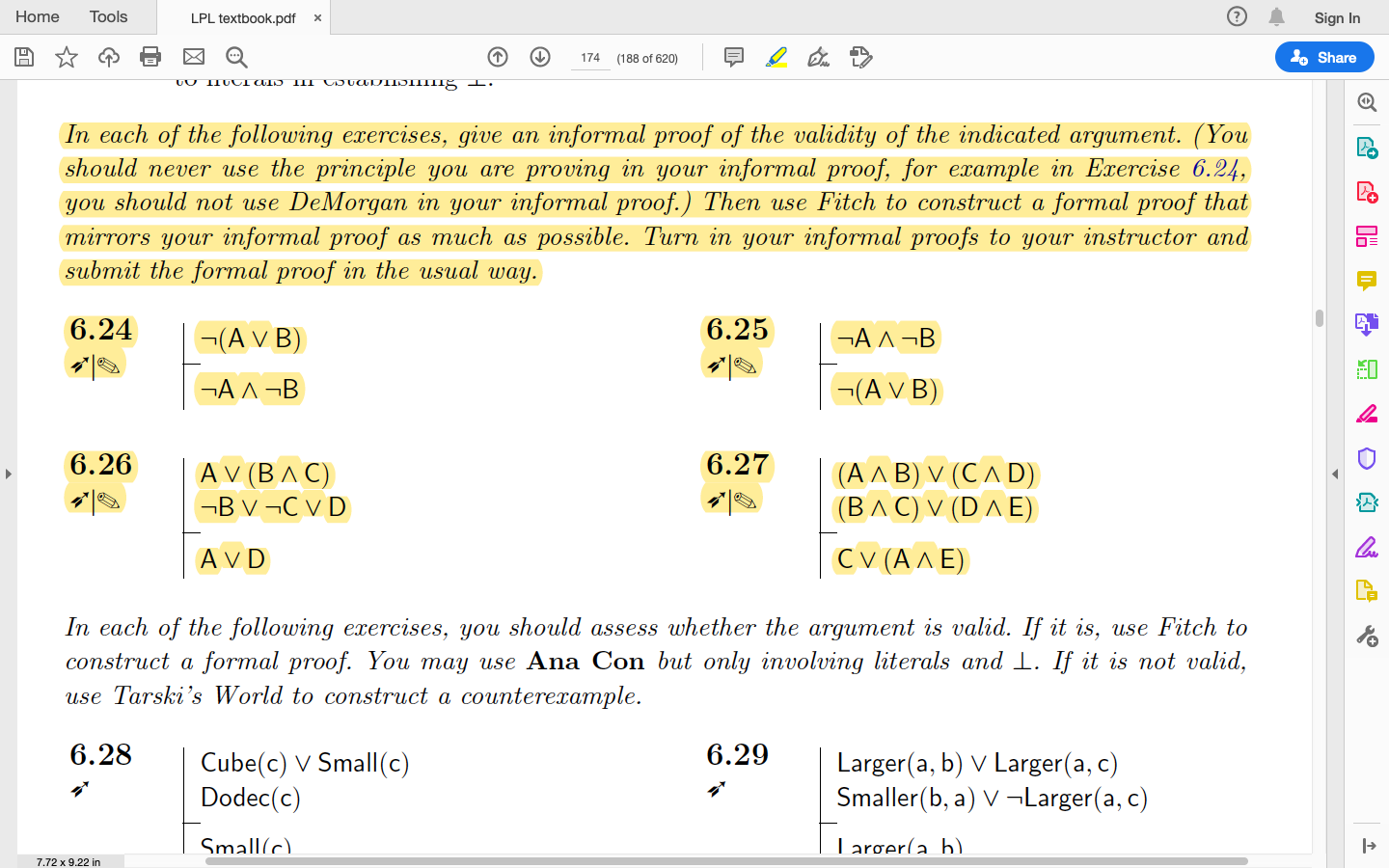This screenshot has width=1389, height=868.
Task: Open the Find search tool
Action: (x=236, y=57)
